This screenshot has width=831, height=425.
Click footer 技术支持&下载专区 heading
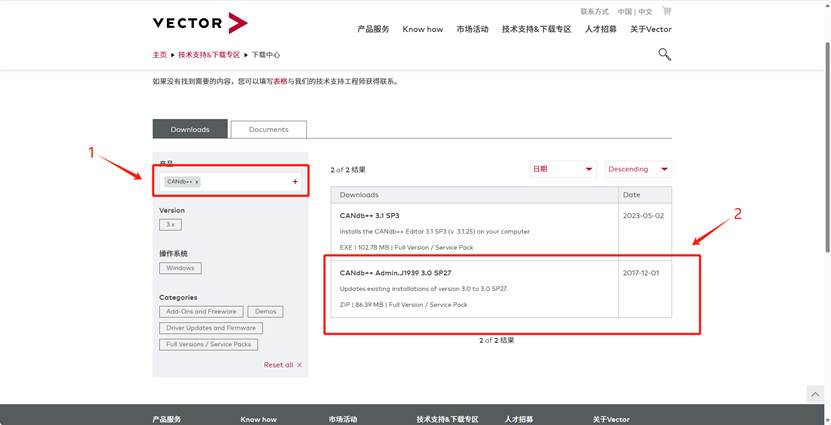(x=447, y=419)
